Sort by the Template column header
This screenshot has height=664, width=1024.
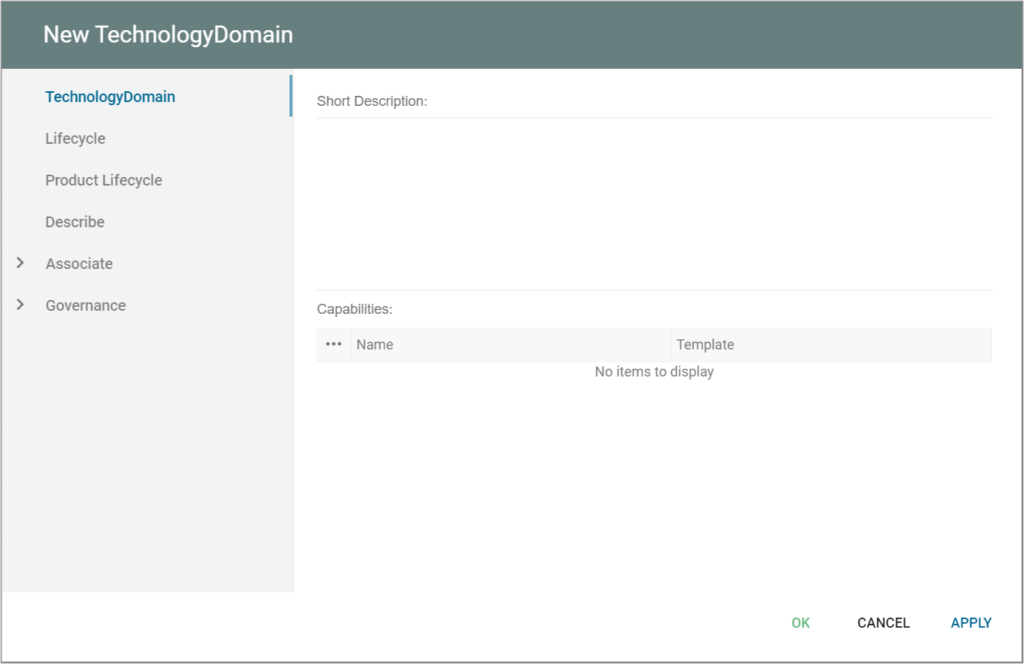pos(705,345)
